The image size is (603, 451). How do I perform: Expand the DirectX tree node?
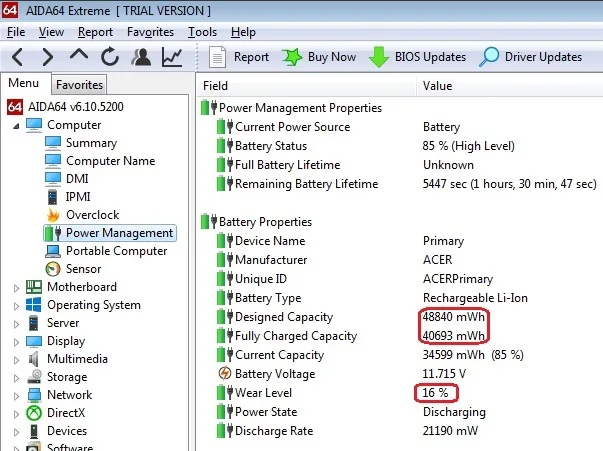(x=16, y=414)
